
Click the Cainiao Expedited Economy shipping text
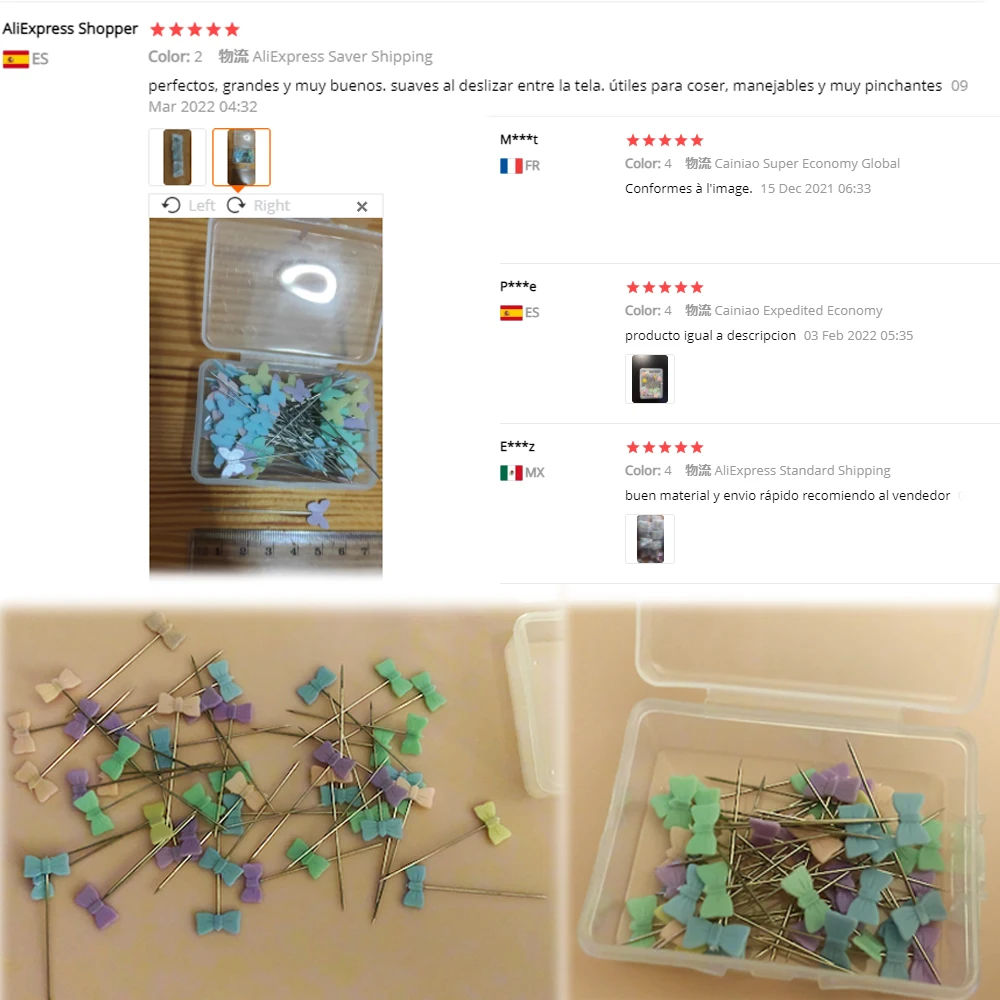pyautogui.click(x=798, y=311)
